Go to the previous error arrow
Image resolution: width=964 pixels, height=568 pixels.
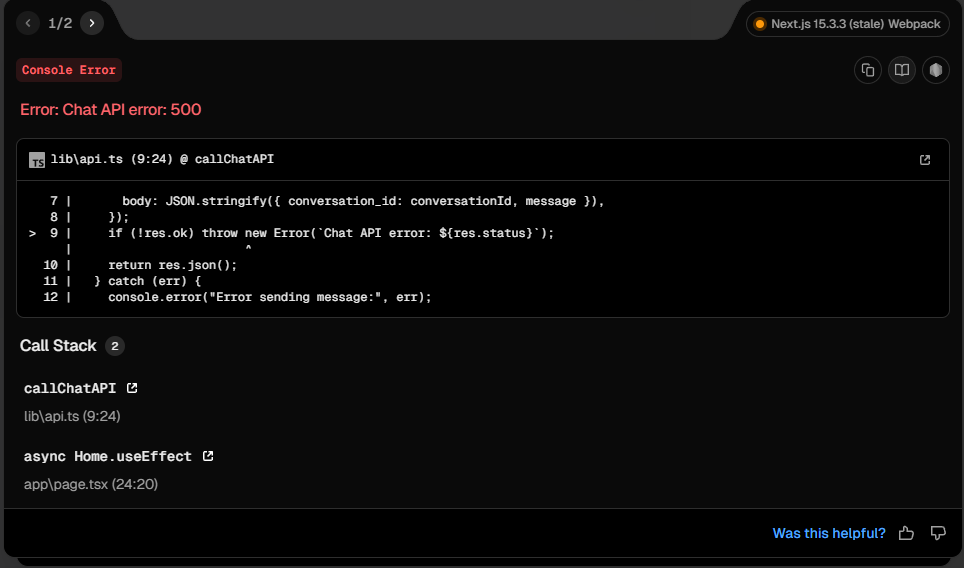pos(28,23)
